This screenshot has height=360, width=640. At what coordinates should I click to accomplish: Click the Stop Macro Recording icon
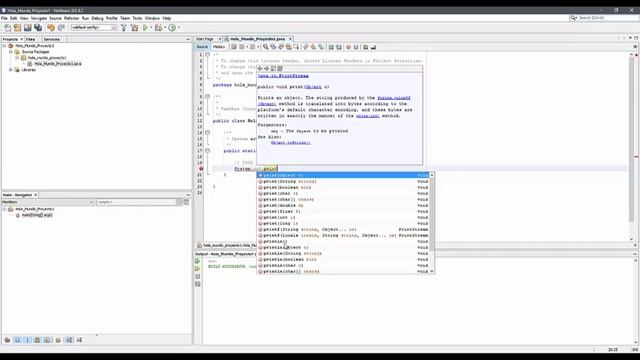[x=356, y=47]
